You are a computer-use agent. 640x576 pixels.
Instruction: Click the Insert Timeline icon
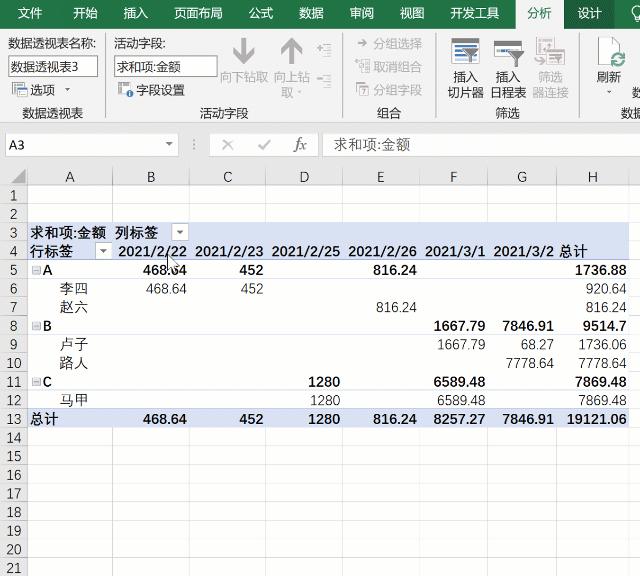pyautogui.click(x=508, y=52)
